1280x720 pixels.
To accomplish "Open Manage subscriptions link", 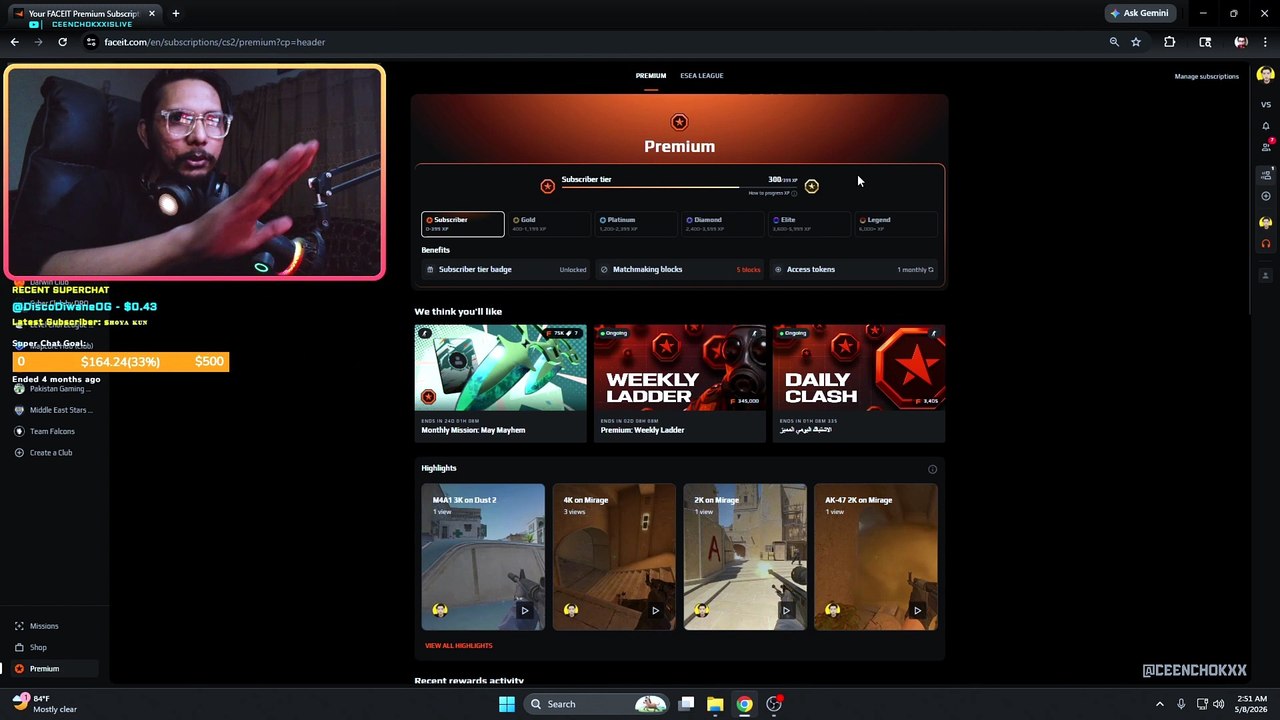I will point(1206,77).
